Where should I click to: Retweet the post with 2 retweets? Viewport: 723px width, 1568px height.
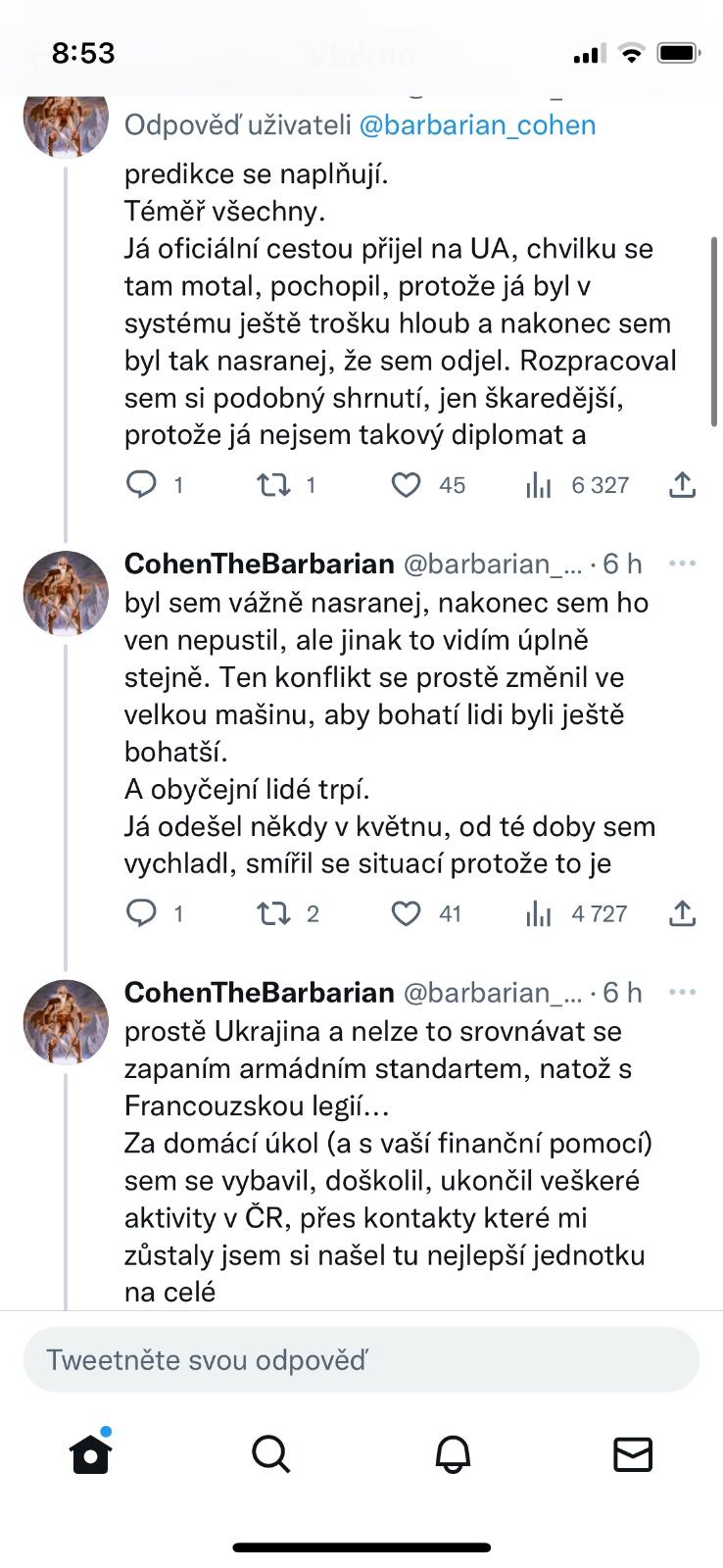[x=273, y=914]
